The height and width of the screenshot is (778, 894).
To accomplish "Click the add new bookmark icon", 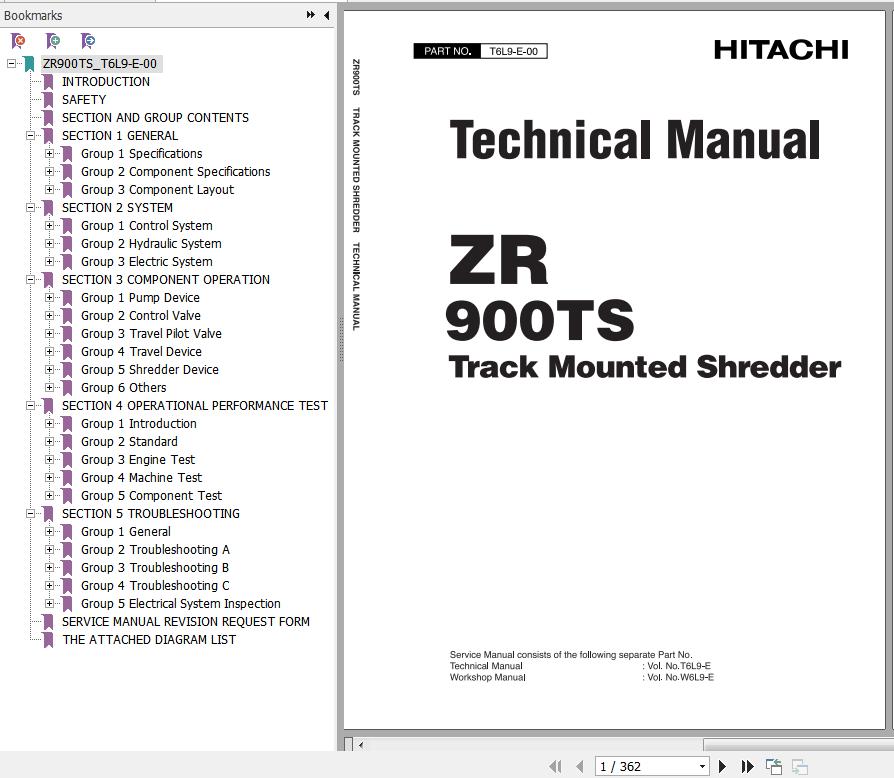I will click(x=53, y=40).
